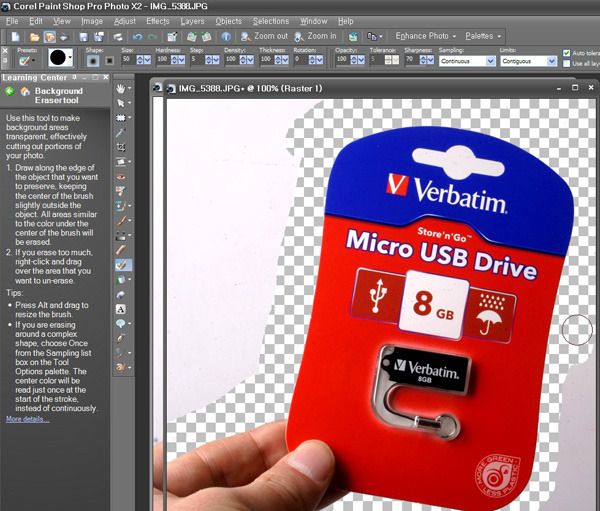Image resolution: width=600 pixels, height=511 pixels.
Task: Click the New file toolbar icon
Action: tap(15, 37)
